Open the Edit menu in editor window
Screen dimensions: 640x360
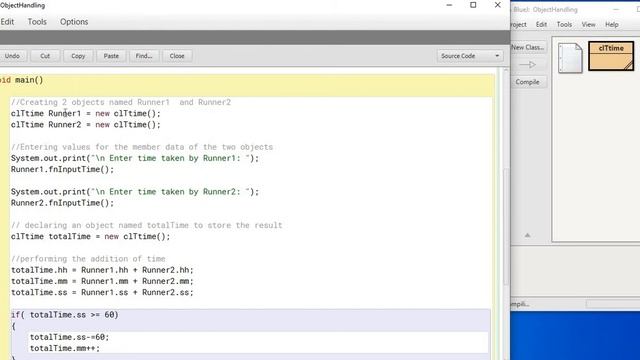point(7,22)
